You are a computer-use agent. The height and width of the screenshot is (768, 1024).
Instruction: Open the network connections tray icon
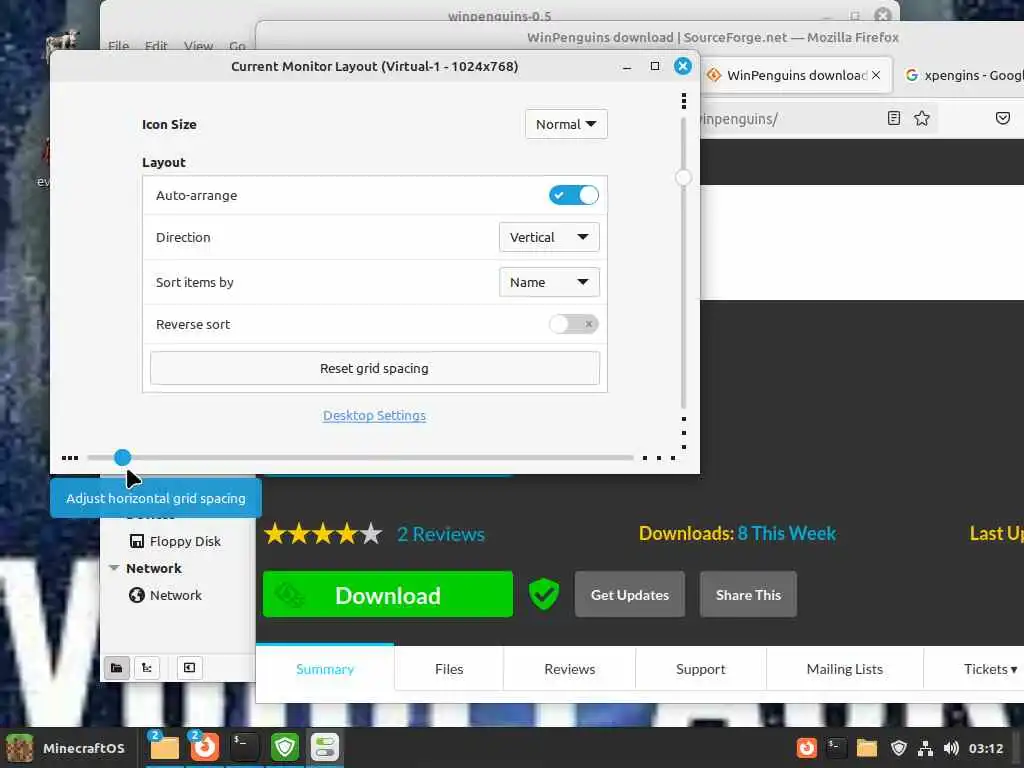click(x=925, y=748)
